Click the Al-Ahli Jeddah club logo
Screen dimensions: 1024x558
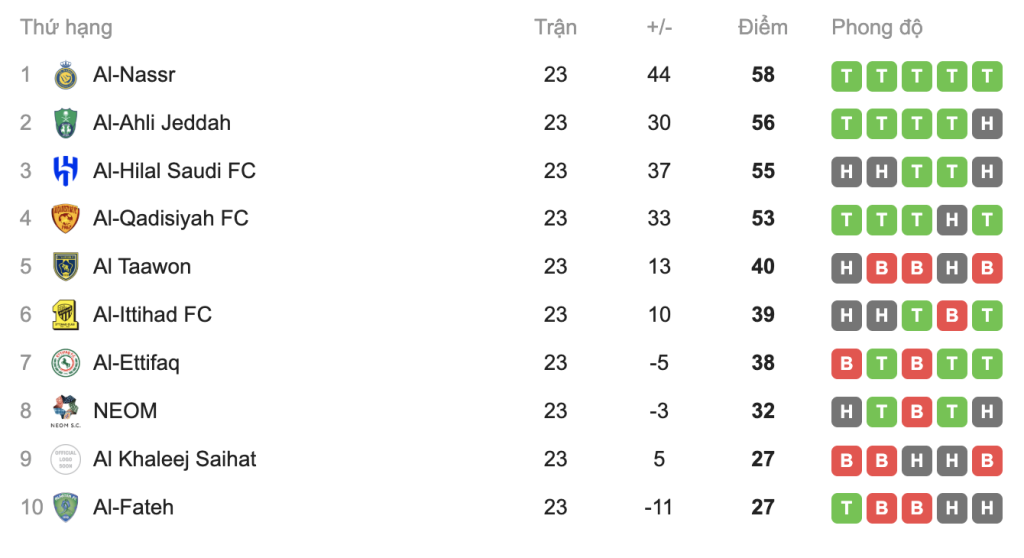click(x=65, y=123)
